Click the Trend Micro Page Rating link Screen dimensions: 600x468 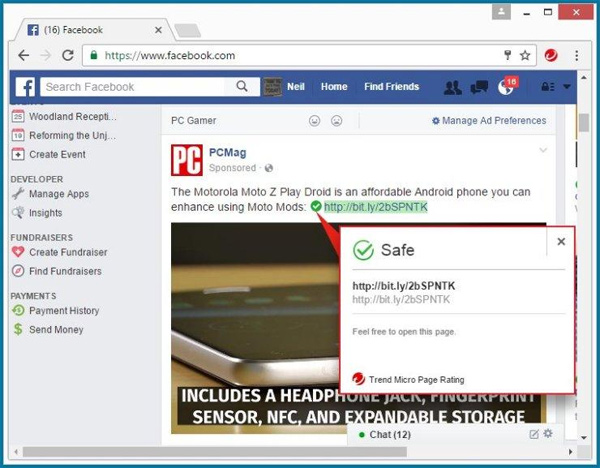coord(416,380)
